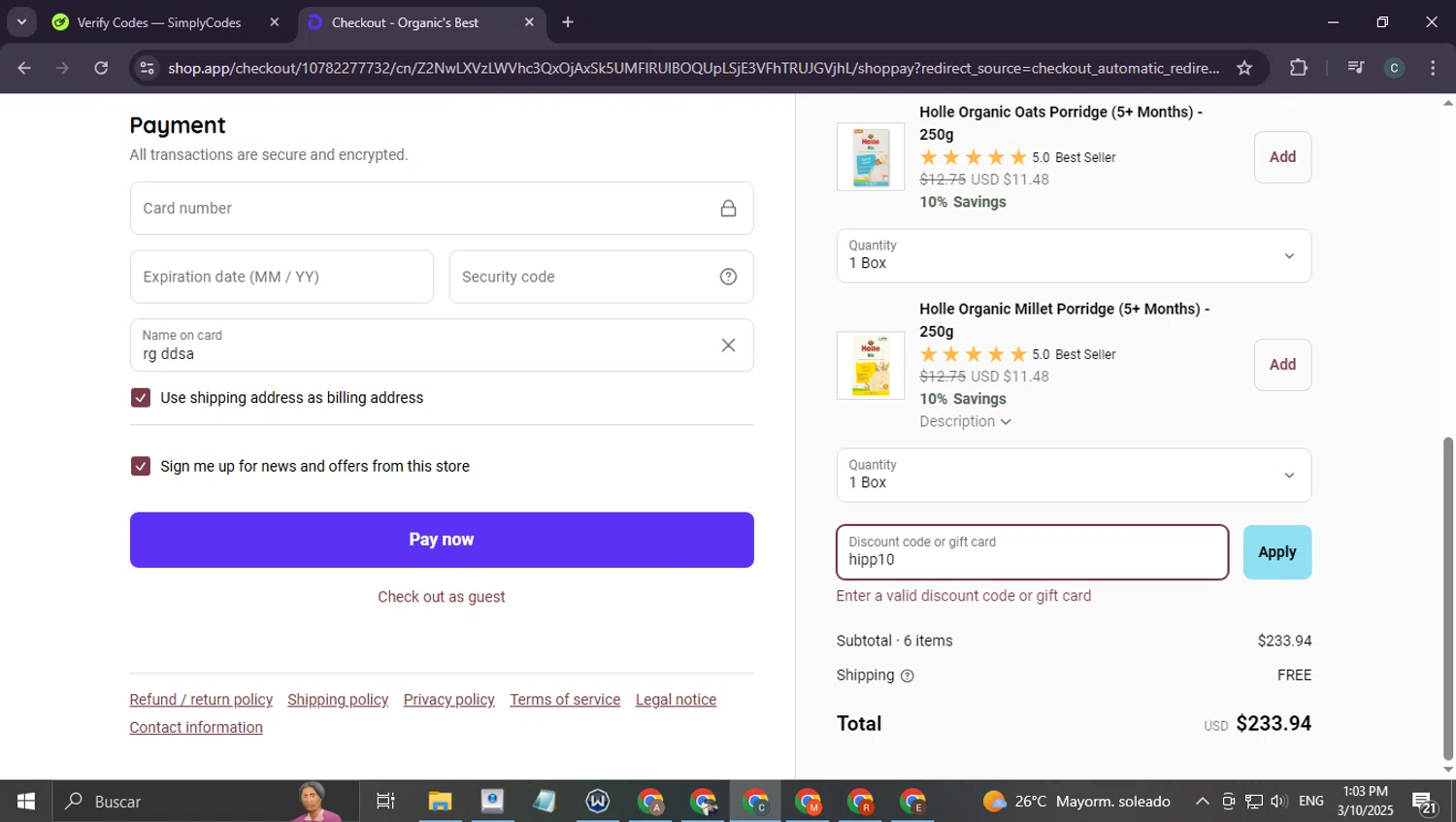Open Quantity dropdown for Oats Porridge

pyautogui.click(x=1074, y=256)
